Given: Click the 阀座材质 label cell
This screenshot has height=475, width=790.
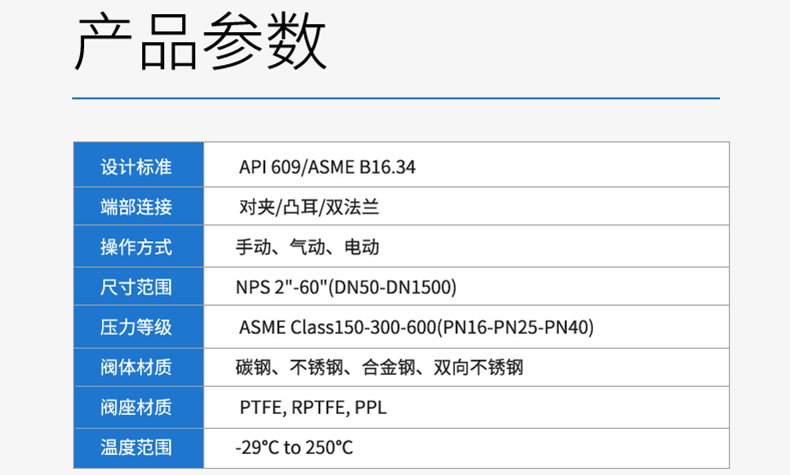Looking at the screenshot, I should click(x=137, y=407).
